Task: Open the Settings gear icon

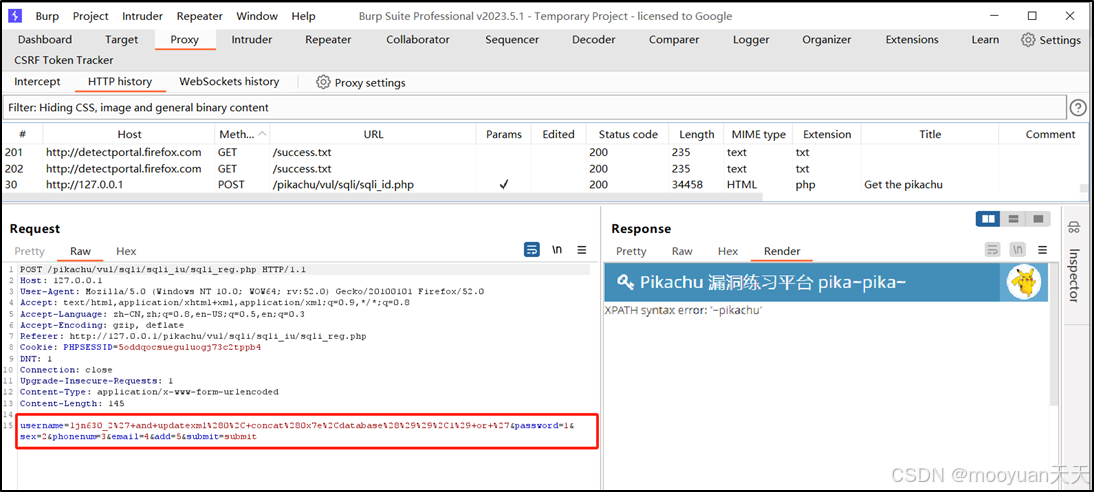Action: pyautogui.click(x=1028, y=40)
